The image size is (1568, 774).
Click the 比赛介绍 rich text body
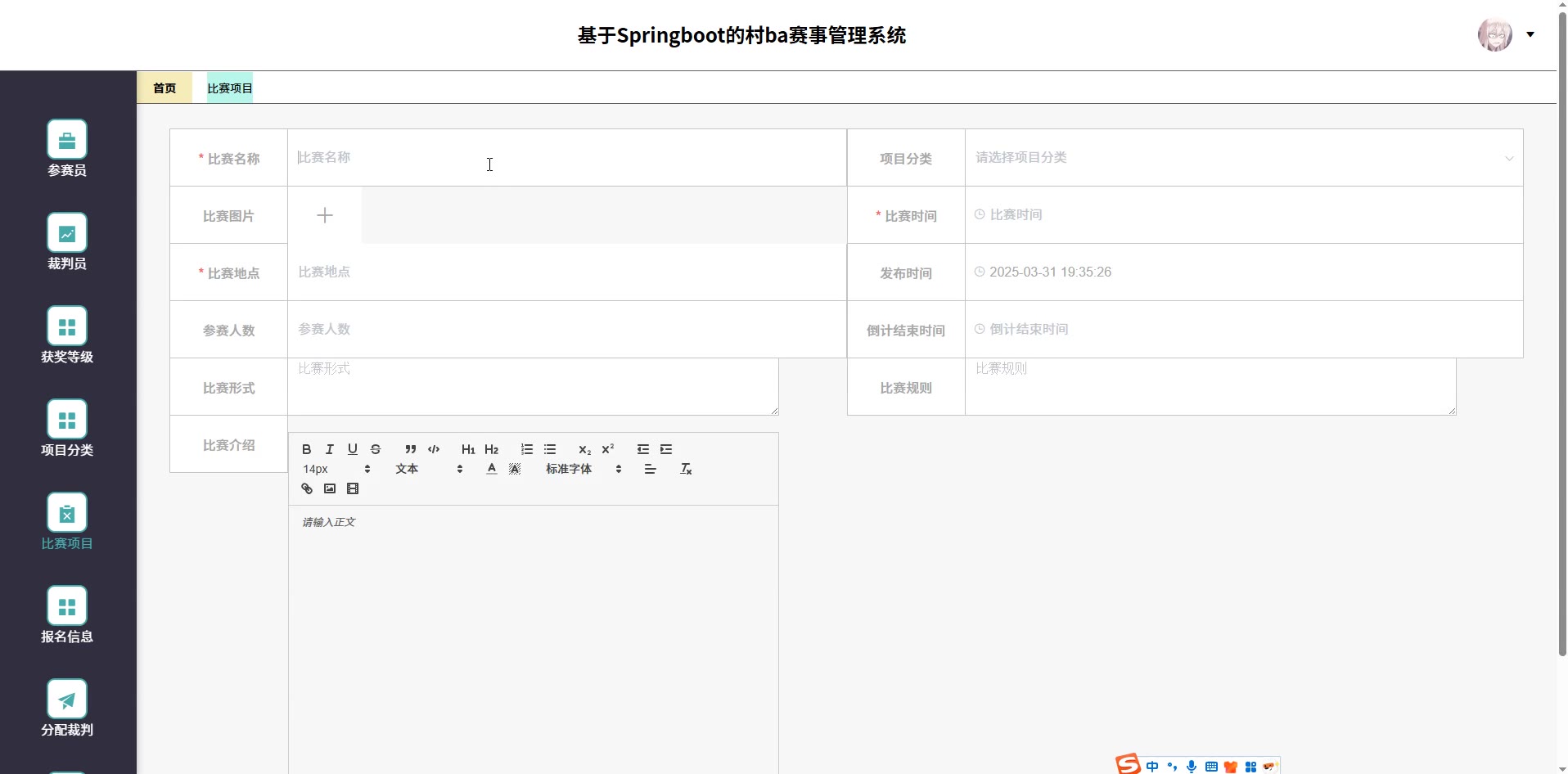[x=534, y=640]
